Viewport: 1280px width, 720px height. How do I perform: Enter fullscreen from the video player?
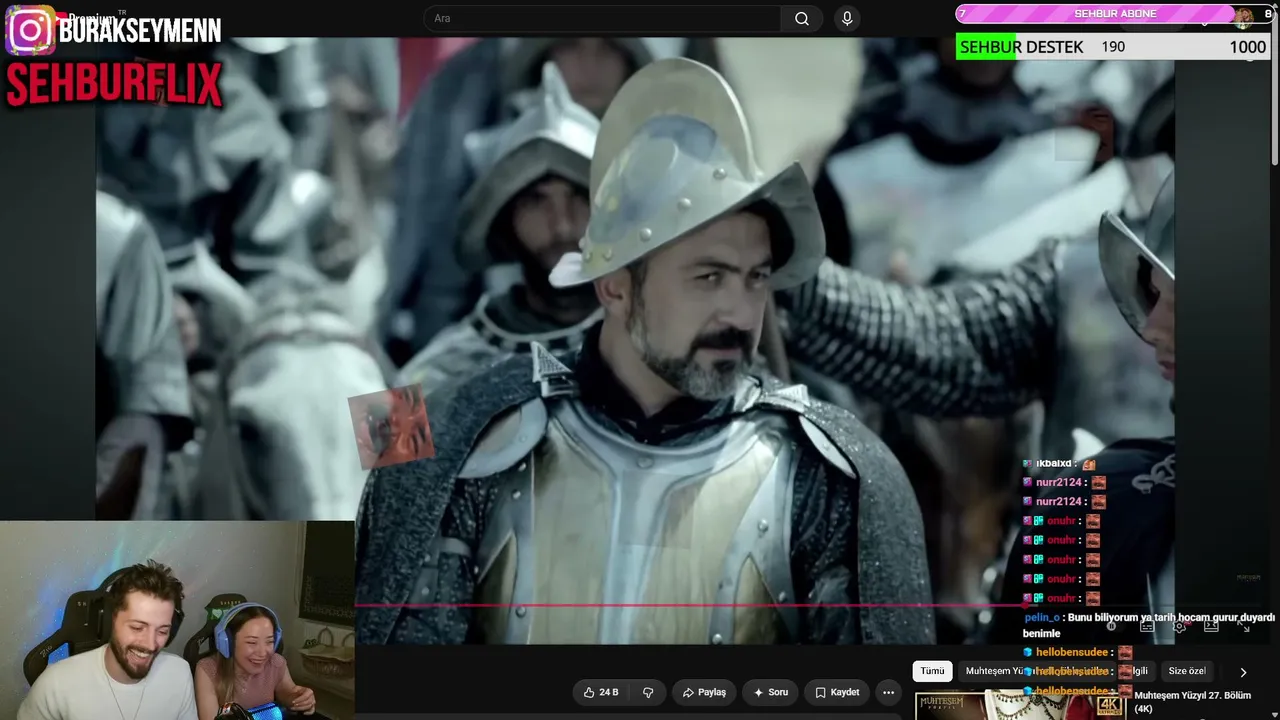coord(1245,626)
